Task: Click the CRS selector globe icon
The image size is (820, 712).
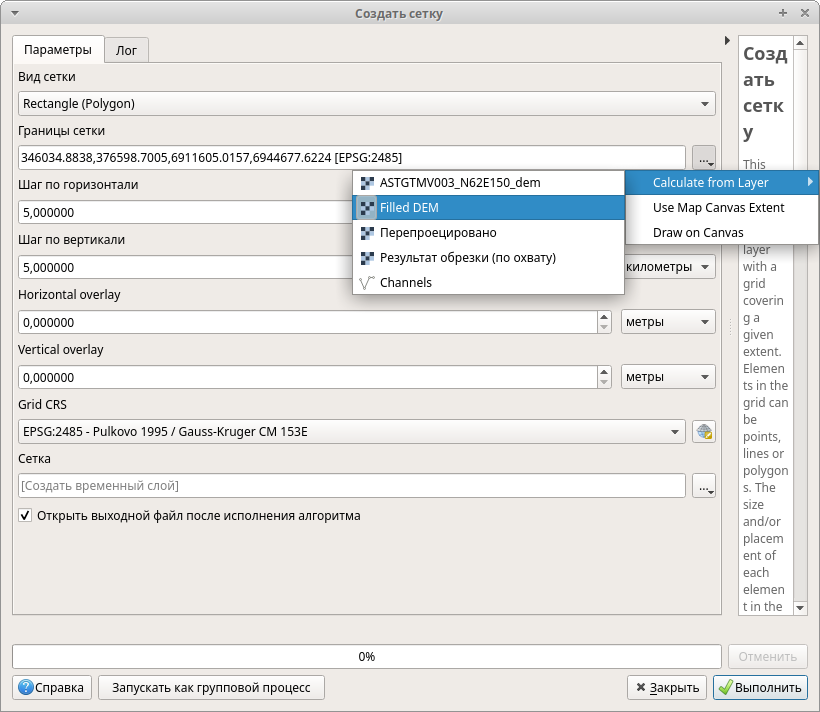Action: tap(704, 431)
